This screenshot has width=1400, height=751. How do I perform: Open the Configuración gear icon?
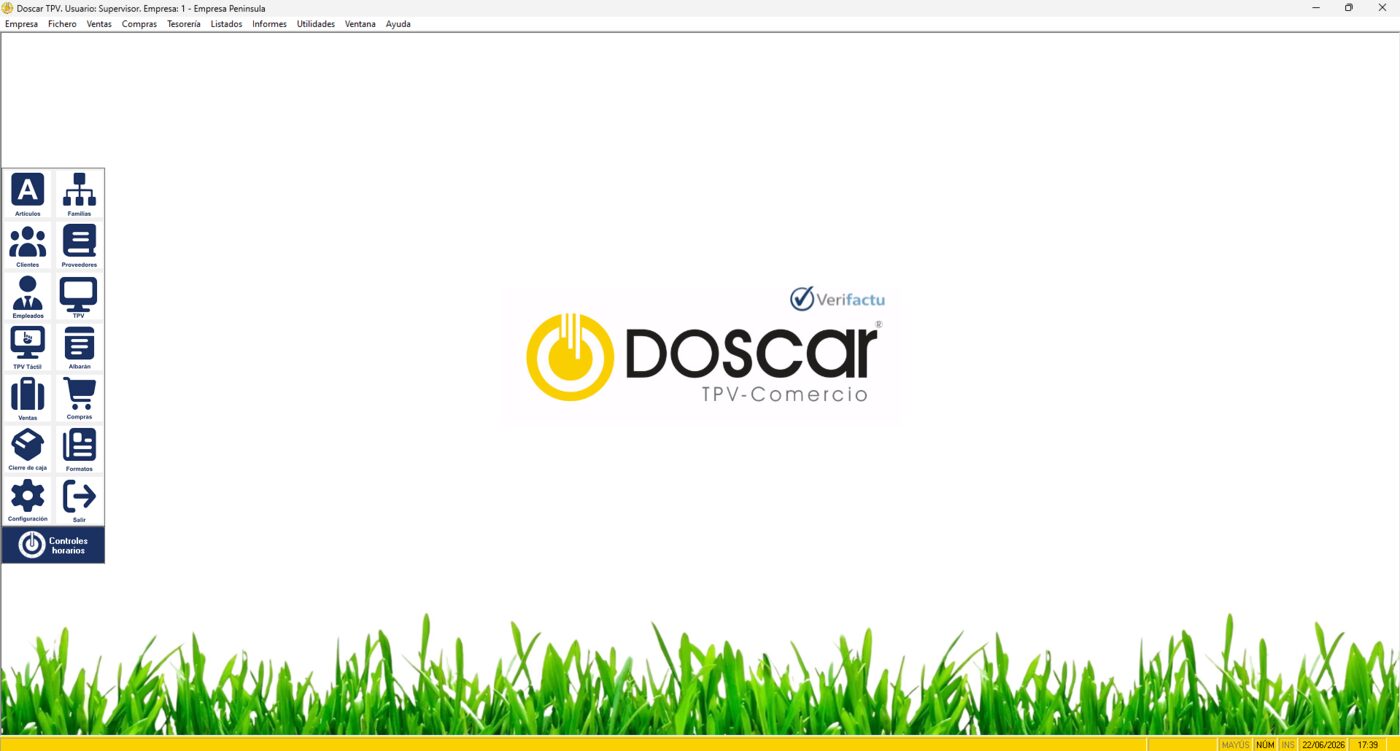coord(27,500)
